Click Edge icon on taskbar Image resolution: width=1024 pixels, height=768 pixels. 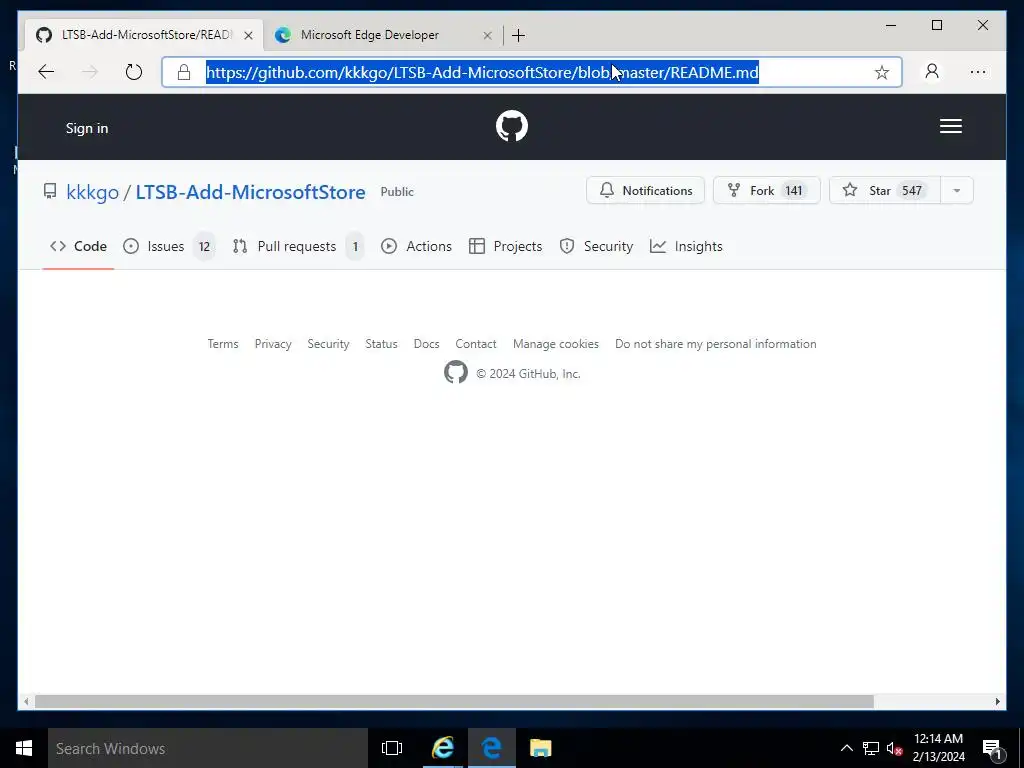[492, 748]
